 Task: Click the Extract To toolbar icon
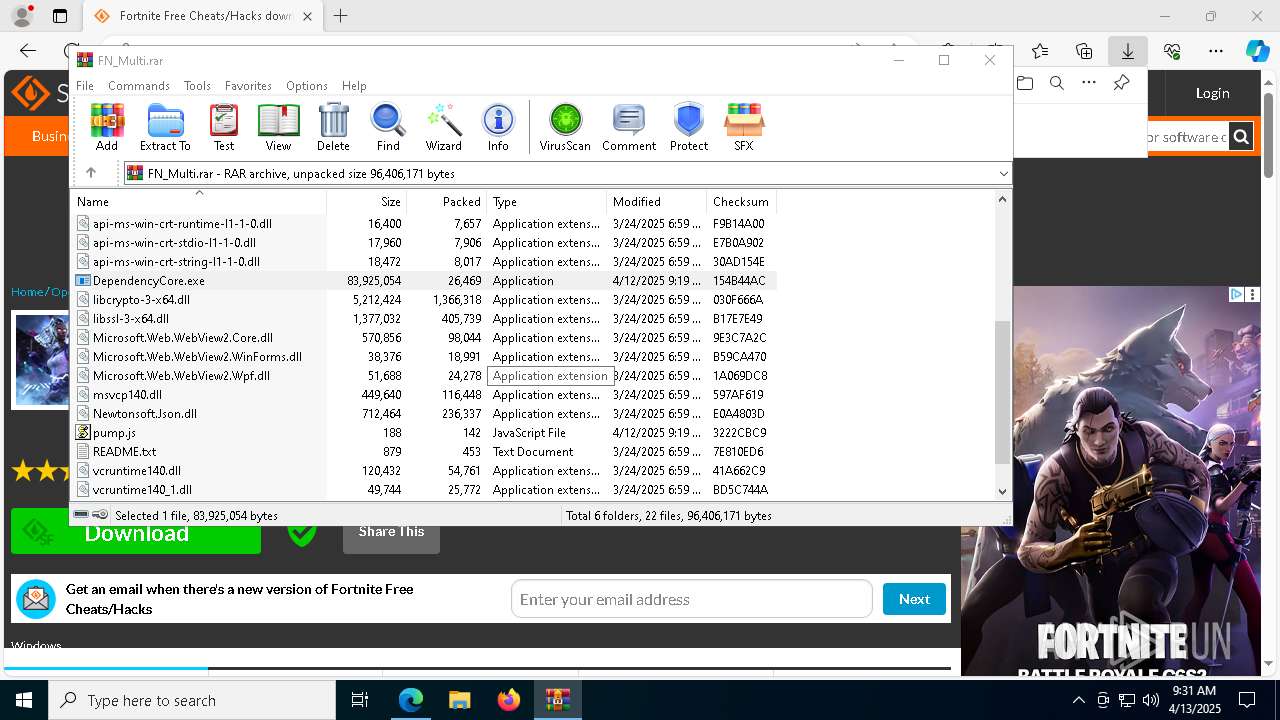(165, 127)
